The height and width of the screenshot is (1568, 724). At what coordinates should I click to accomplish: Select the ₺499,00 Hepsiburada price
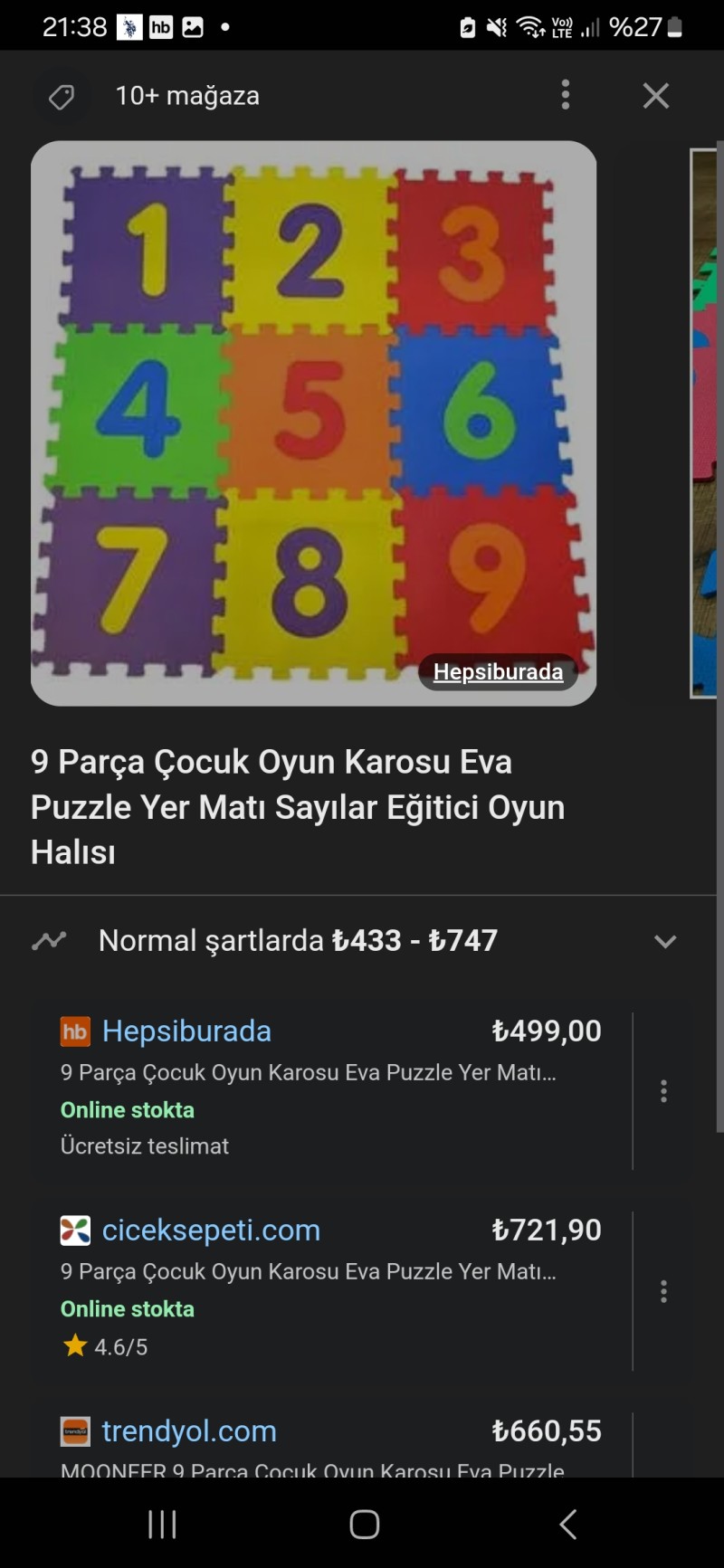click(547, 1031)
